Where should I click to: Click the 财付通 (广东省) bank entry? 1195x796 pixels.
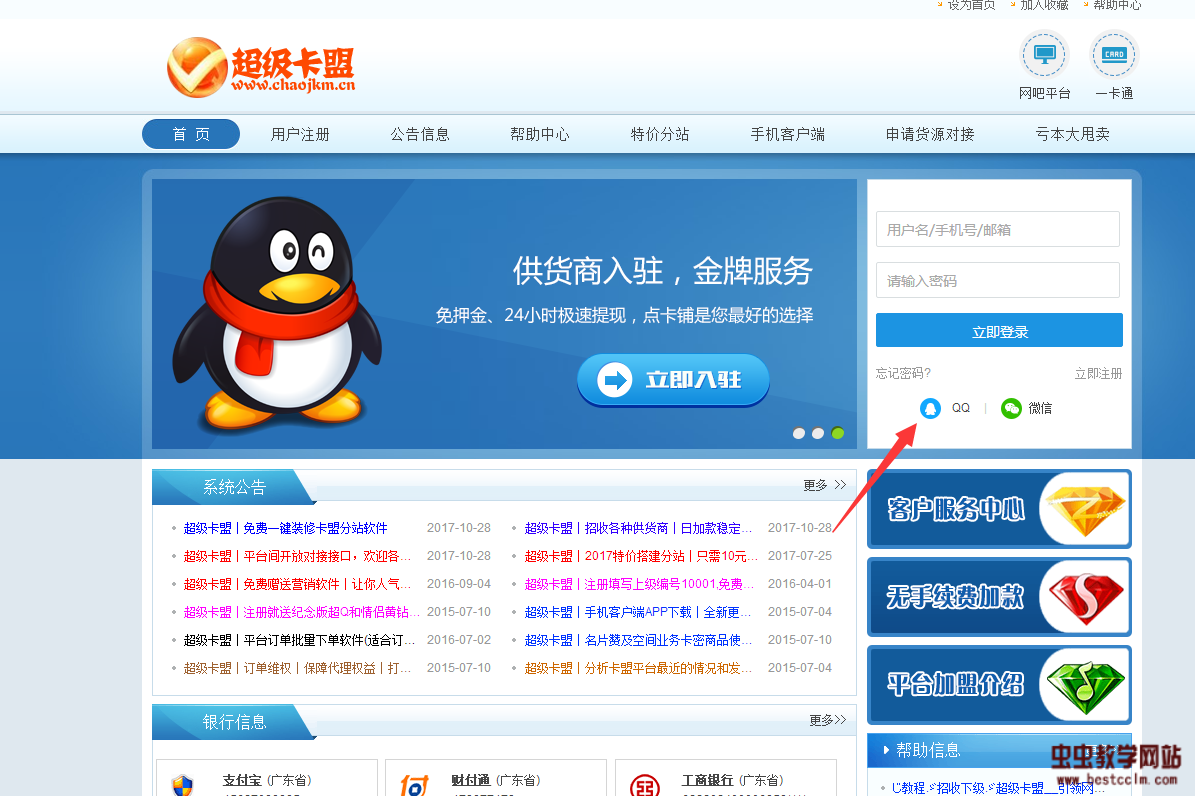click(495, 780)
